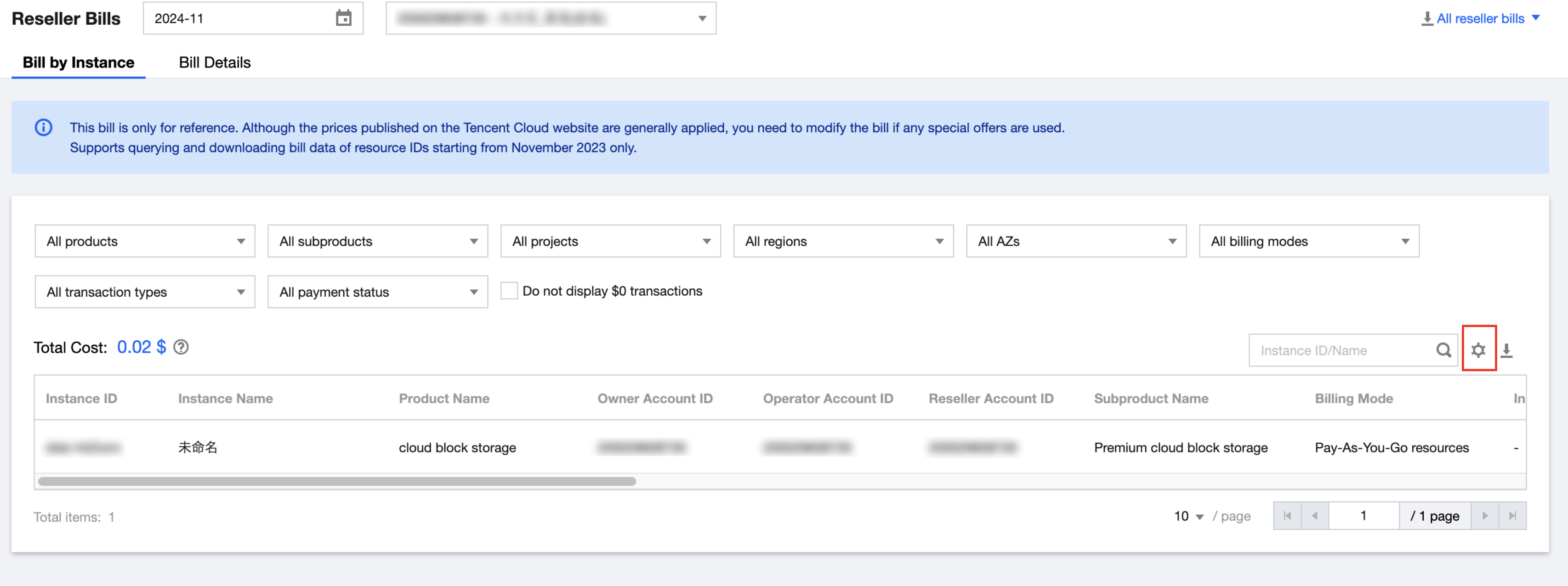Viewport: 1568px width, 586px height.
Task: Go to first page arrow icon
Action: (1287, 516)
